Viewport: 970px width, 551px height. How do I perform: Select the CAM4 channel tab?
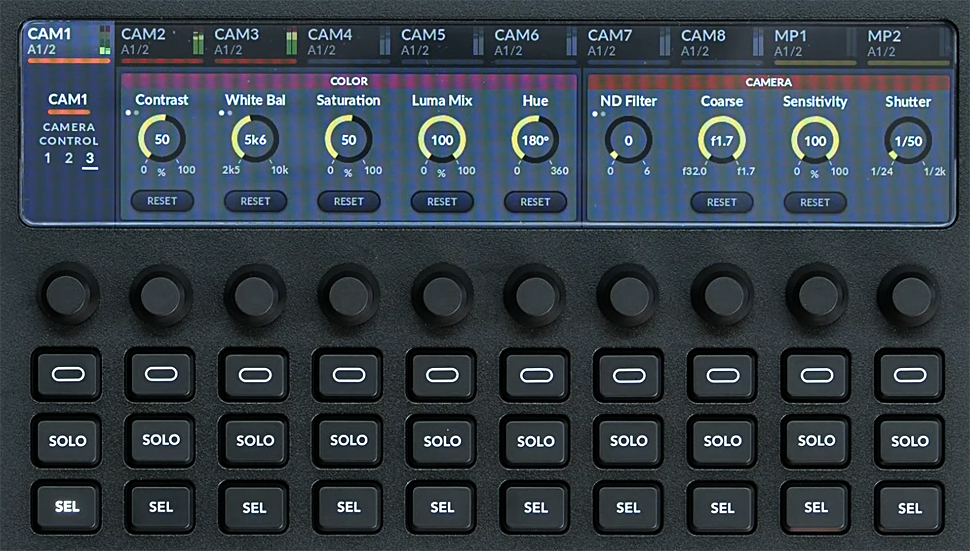349,44
